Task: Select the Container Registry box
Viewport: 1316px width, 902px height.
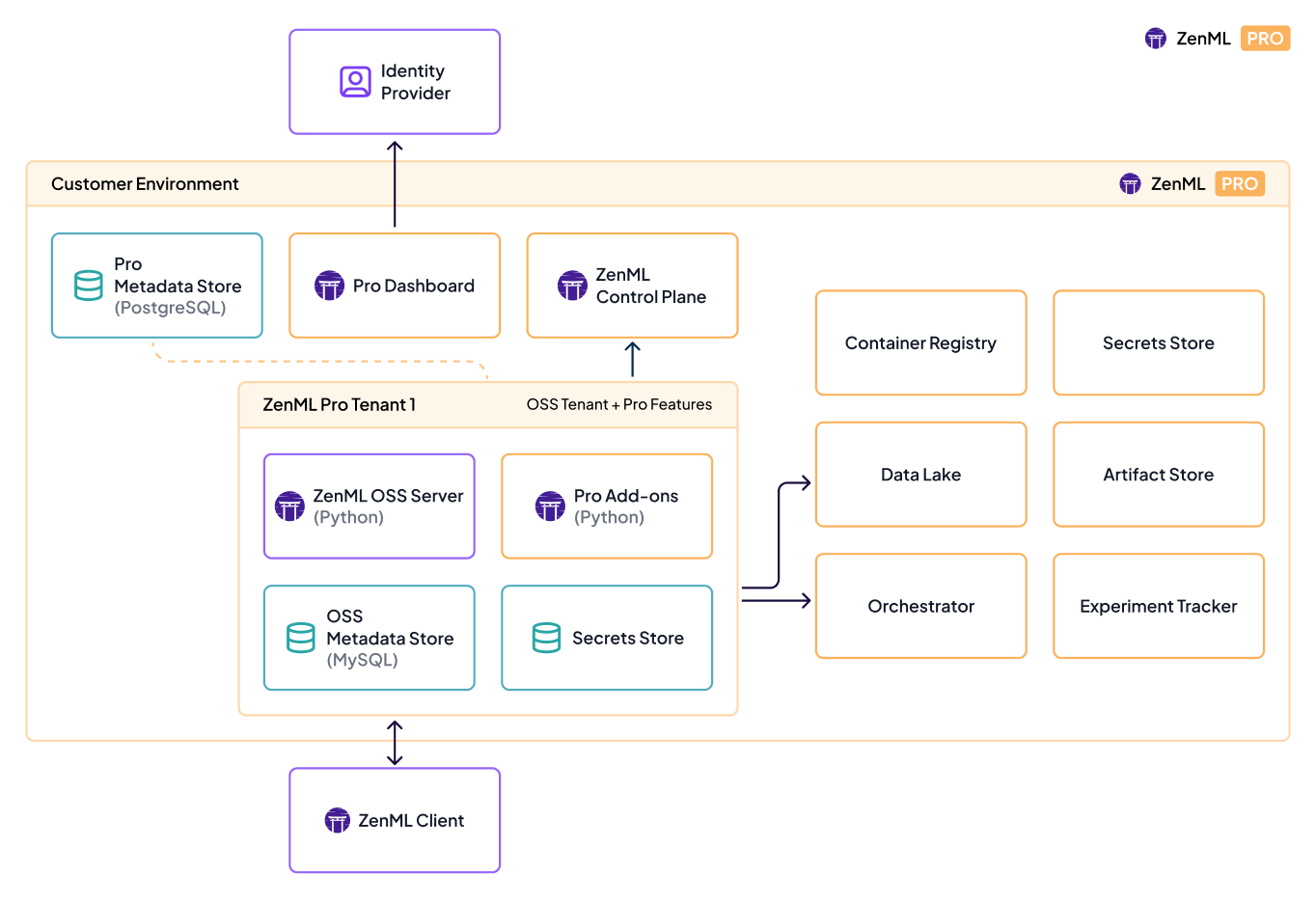Action: click(x=920, y=342)
